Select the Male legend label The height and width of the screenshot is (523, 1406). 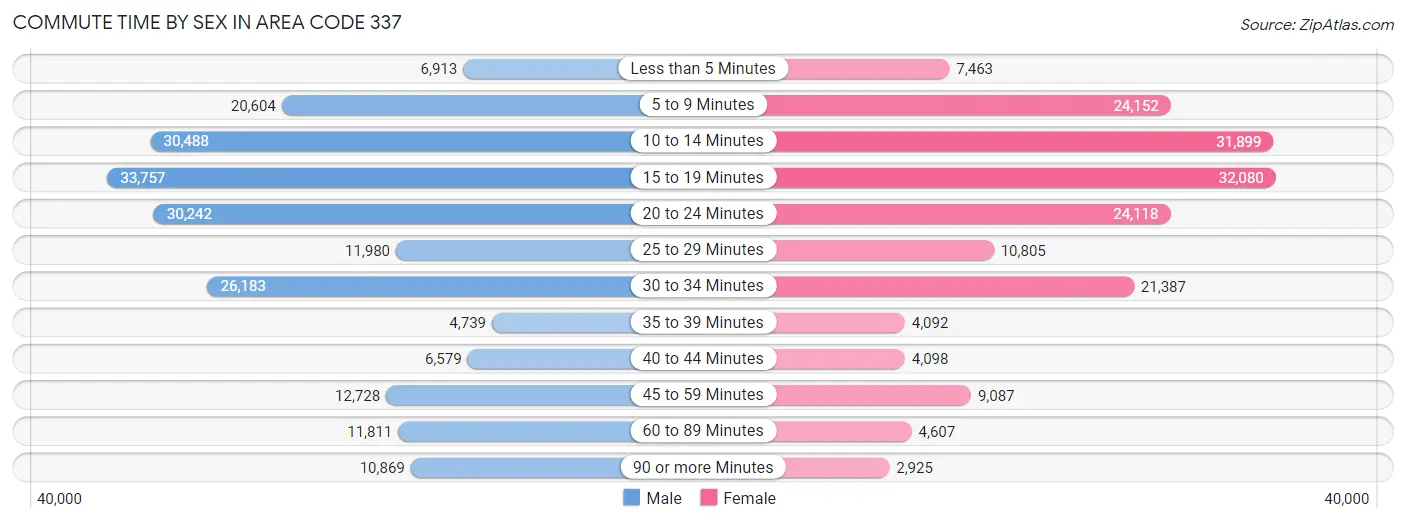(664, 498)
